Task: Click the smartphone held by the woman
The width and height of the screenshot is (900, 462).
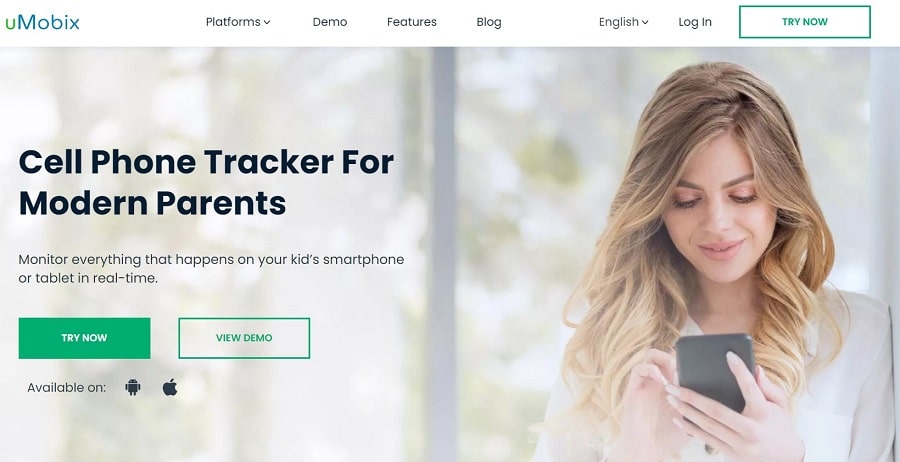Action: pos(715,372)
